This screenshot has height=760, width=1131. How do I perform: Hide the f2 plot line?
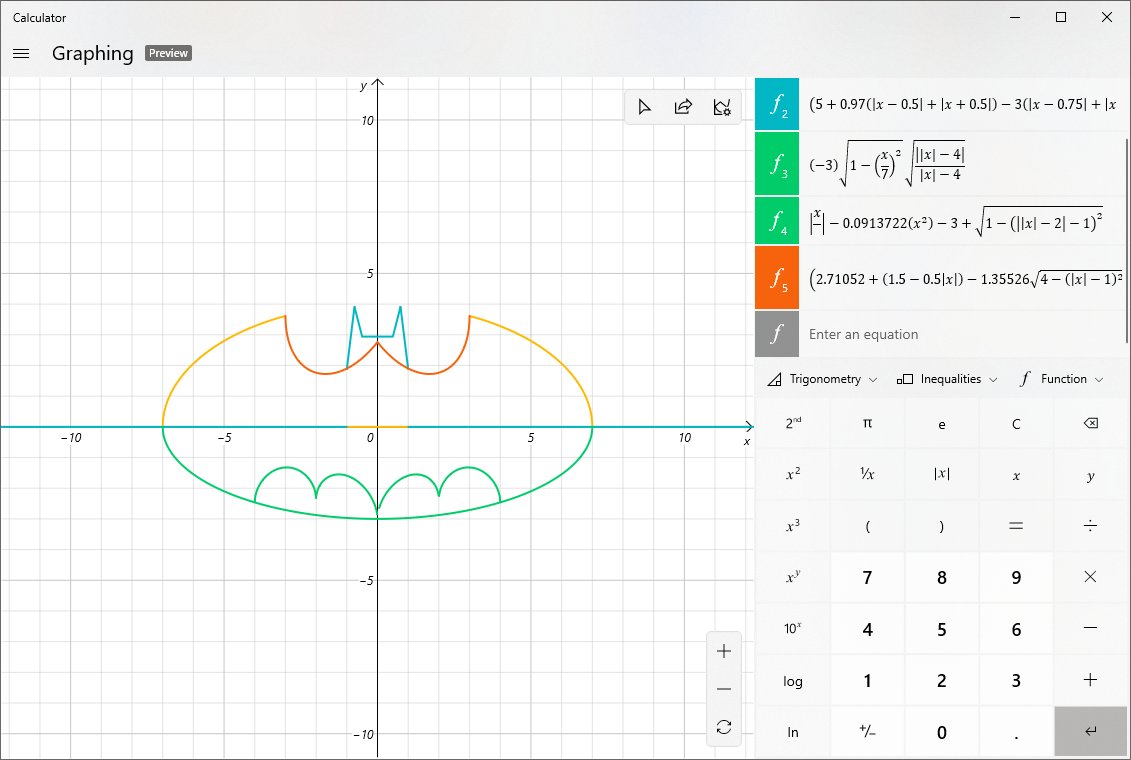point(777,103)
